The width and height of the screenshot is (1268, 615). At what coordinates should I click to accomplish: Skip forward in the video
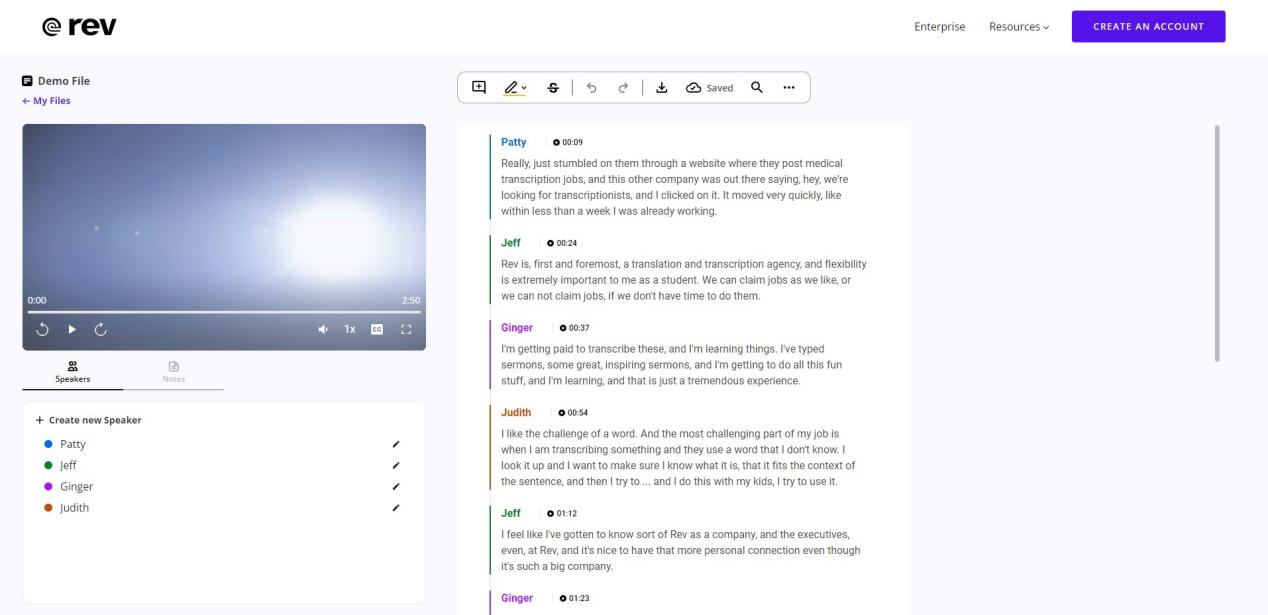pos(100,329)
